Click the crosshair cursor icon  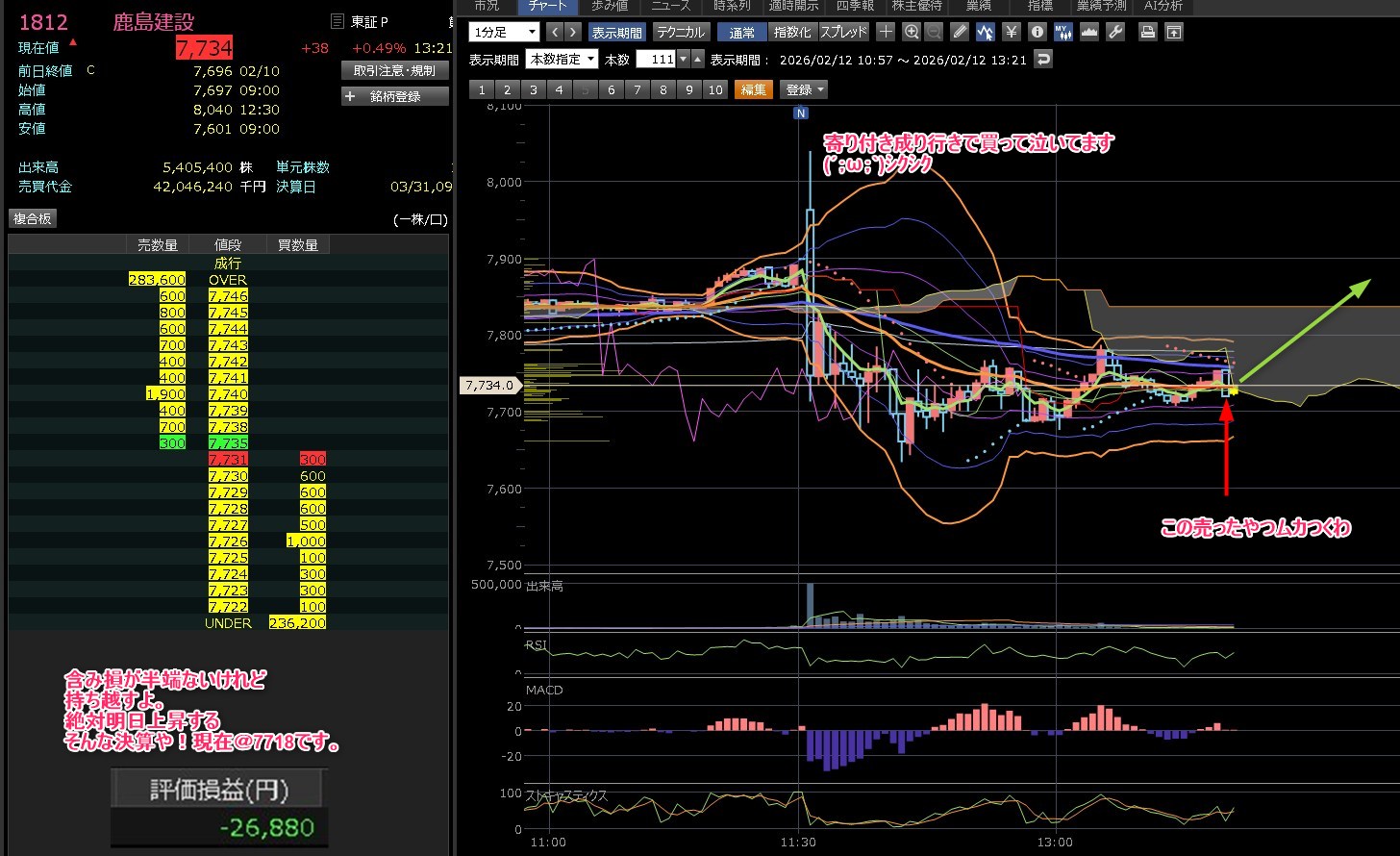pyautogui.click(x=886, y=32)
